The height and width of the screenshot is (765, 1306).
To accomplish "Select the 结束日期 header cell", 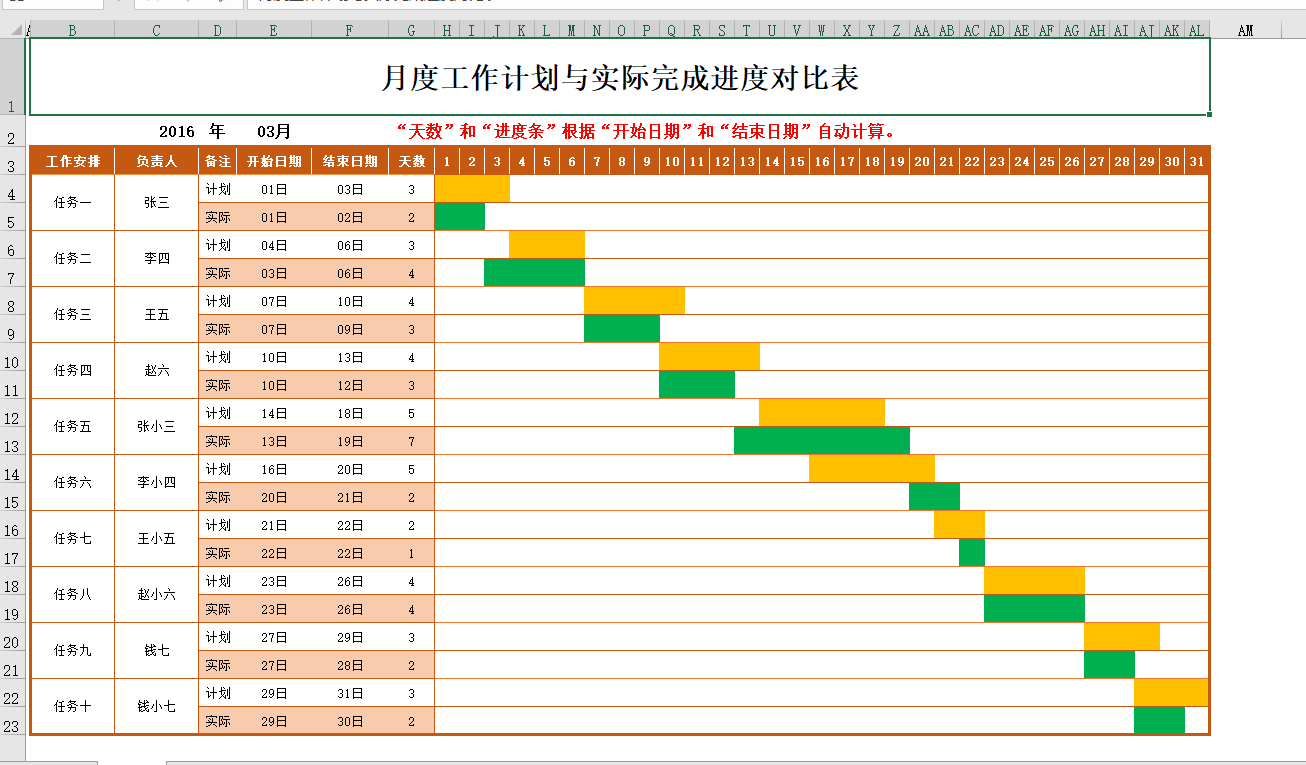I will 350,160.
